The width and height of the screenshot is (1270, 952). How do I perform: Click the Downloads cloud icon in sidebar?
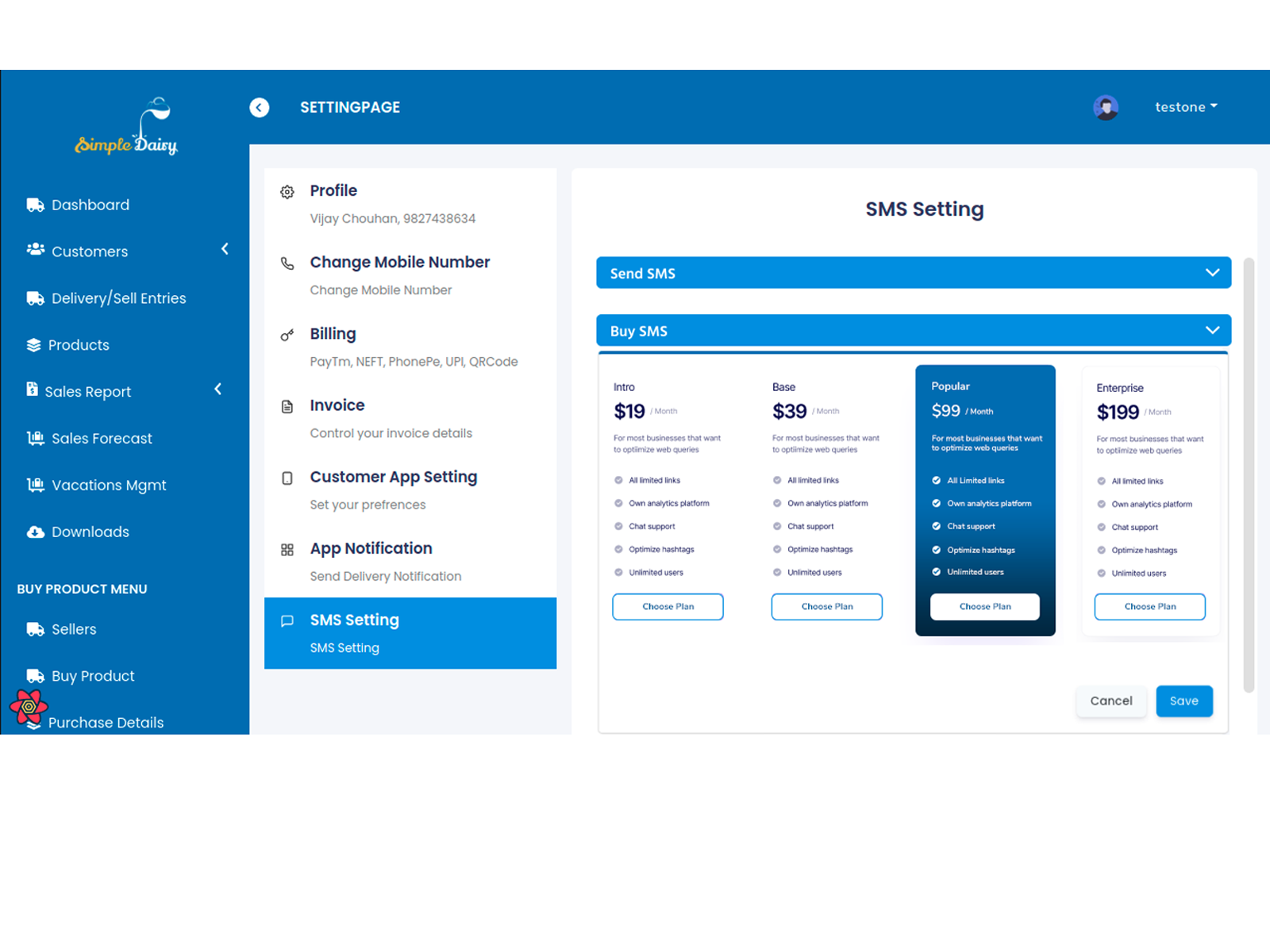coord(36,532)
